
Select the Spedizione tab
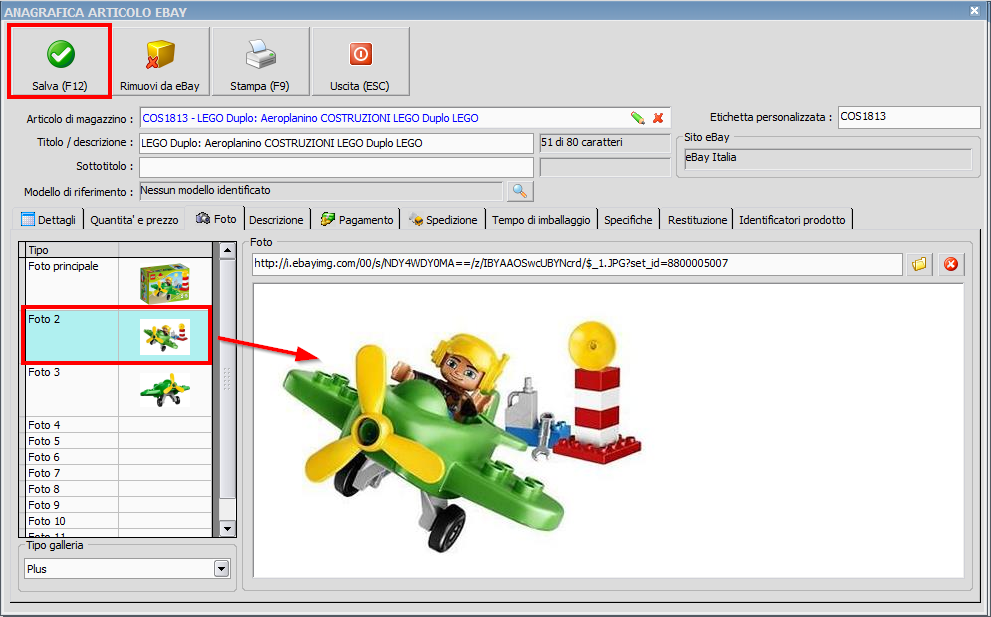(444, 220)
